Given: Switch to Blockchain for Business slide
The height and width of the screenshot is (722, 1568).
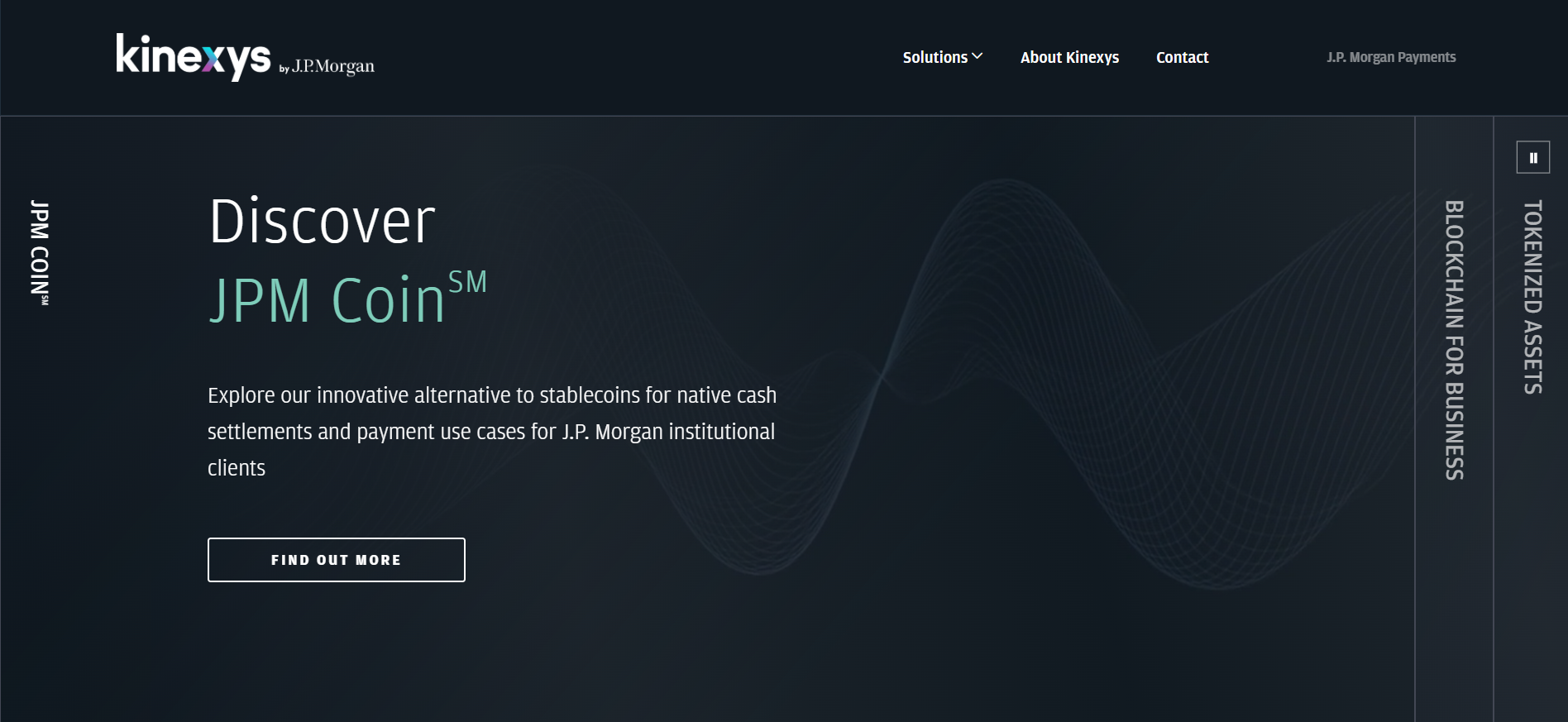Looking at the screenshot, I should point(1454,340).
